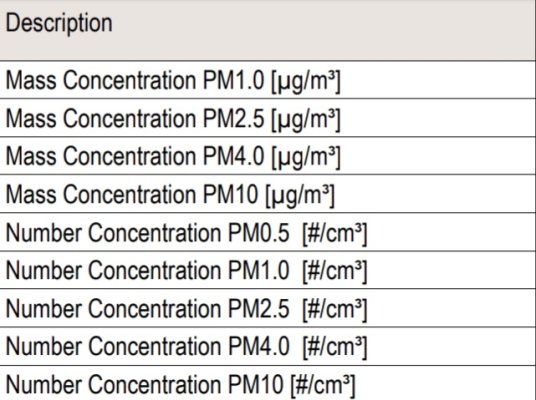Select the Mass Concentration PM10 row
The width and height of the screenshot is (536, 400).
tap(268, 194)
